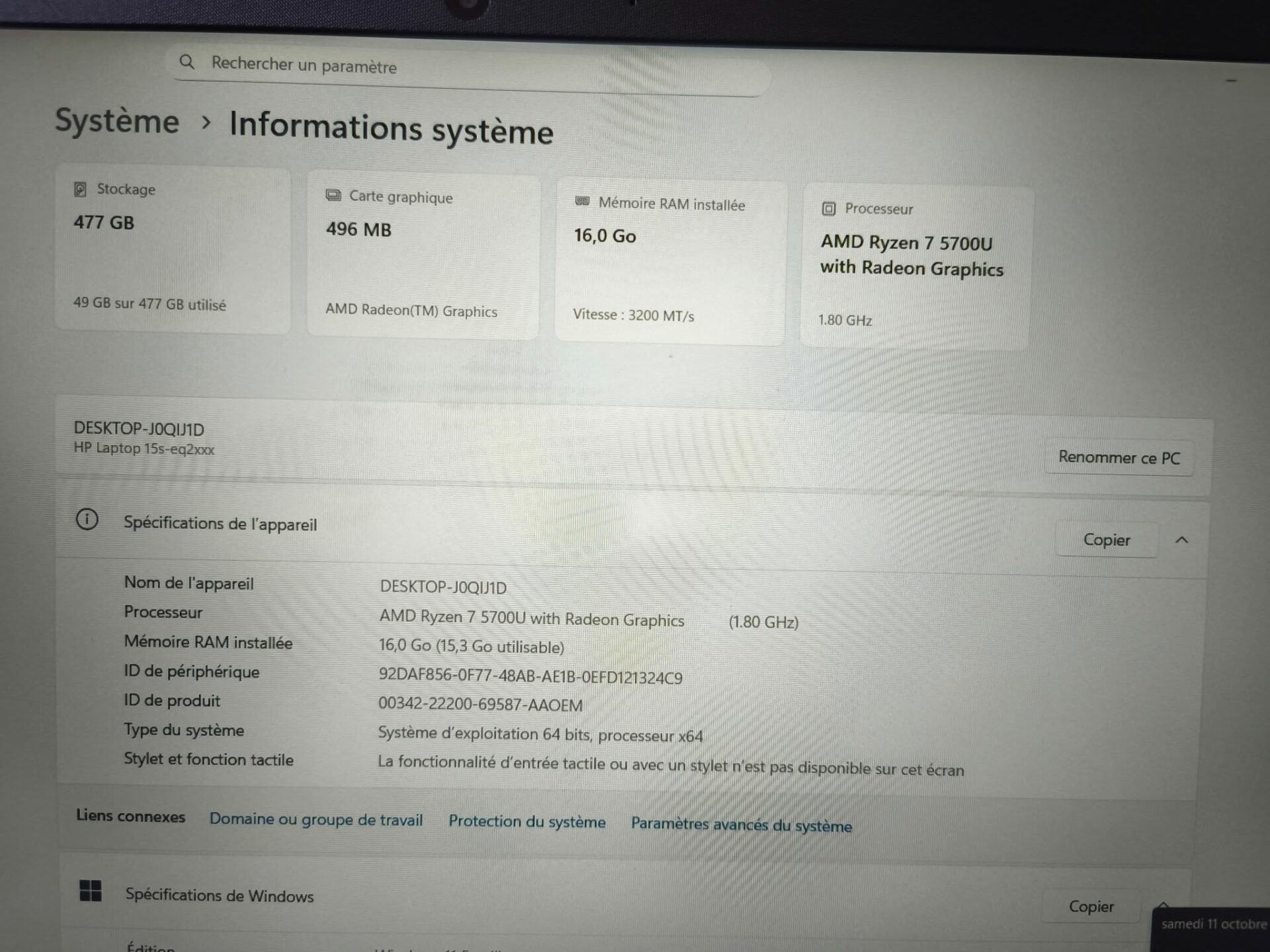Open Paramètres avancés du système link
The height and width of the screenshot is (952, 1270).
pyautogui.click(x=741, y=825)
